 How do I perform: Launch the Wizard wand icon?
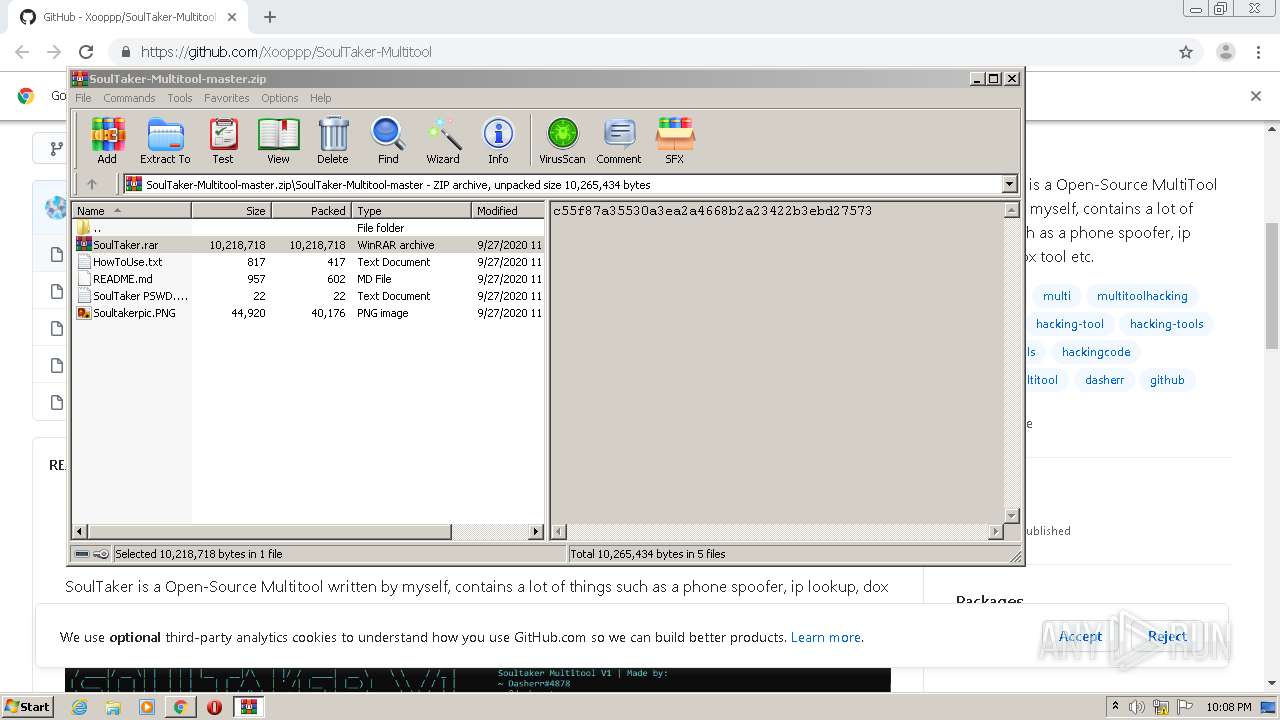pos(443,140)
